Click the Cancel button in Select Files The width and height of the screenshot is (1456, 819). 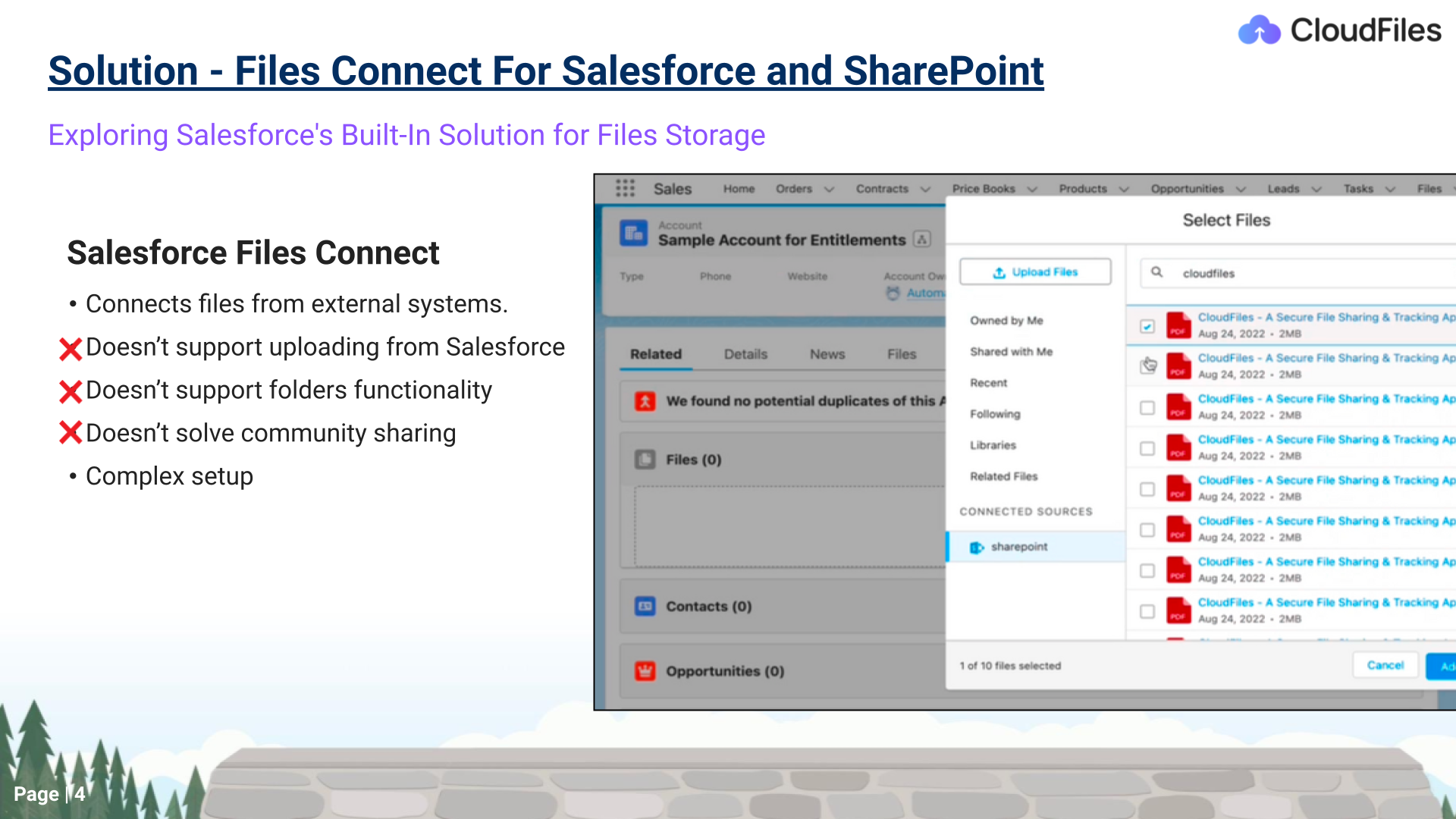[x=1385, y=666]
